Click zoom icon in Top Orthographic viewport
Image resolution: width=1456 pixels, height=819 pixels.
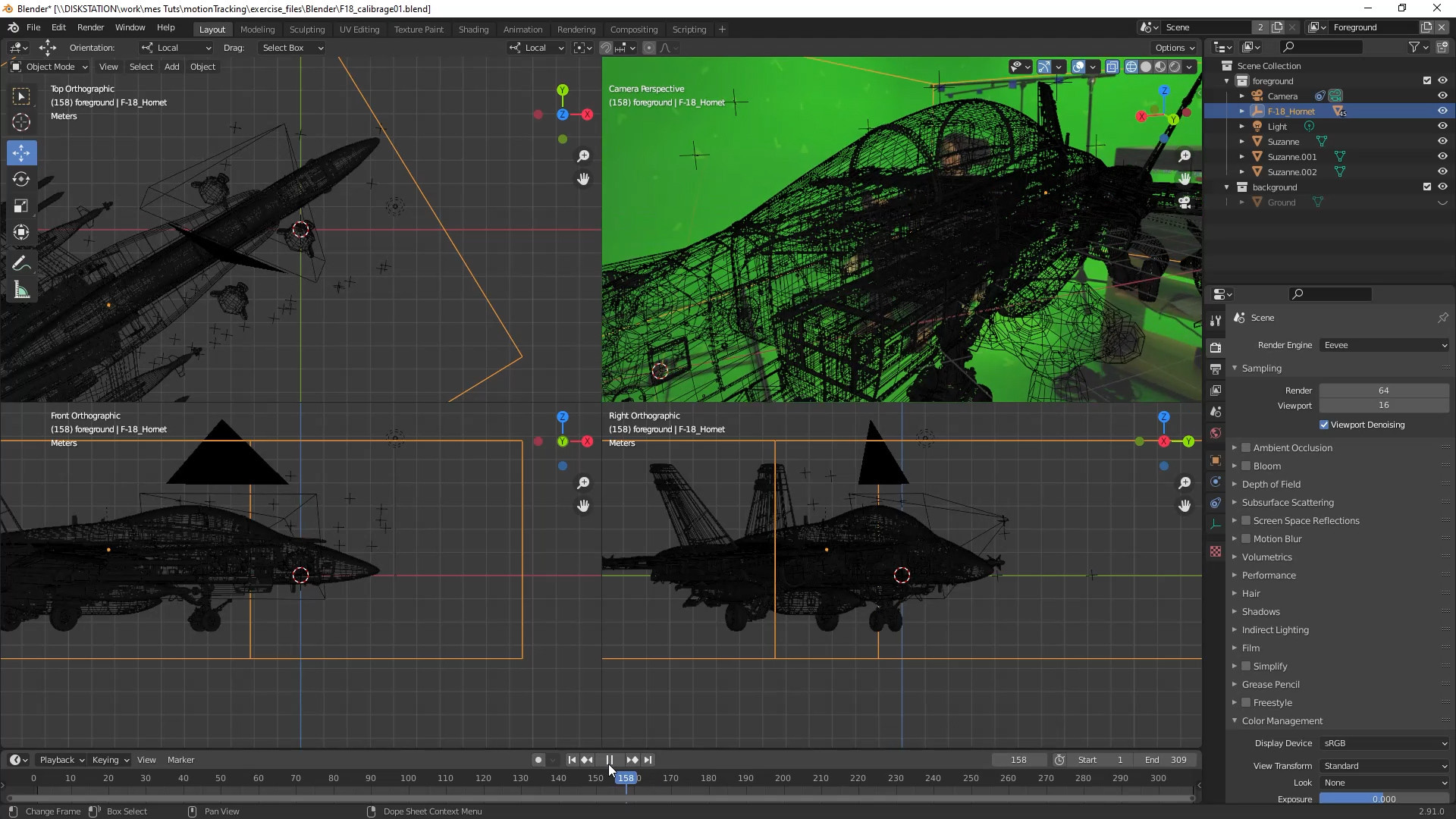(583, 155)
